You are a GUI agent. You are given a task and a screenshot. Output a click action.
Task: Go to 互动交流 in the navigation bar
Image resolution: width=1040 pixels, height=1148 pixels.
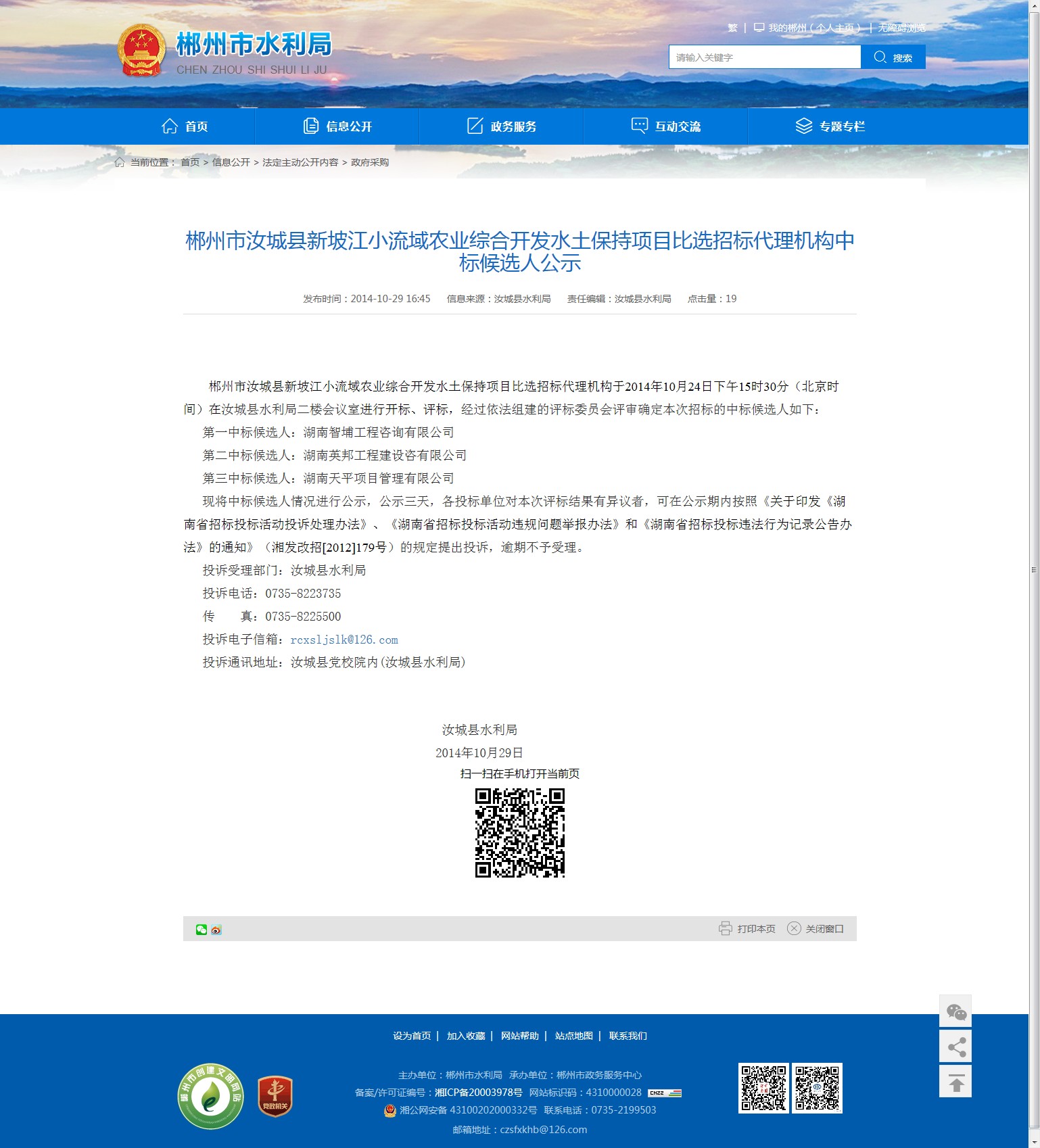(x=666, y=126)
